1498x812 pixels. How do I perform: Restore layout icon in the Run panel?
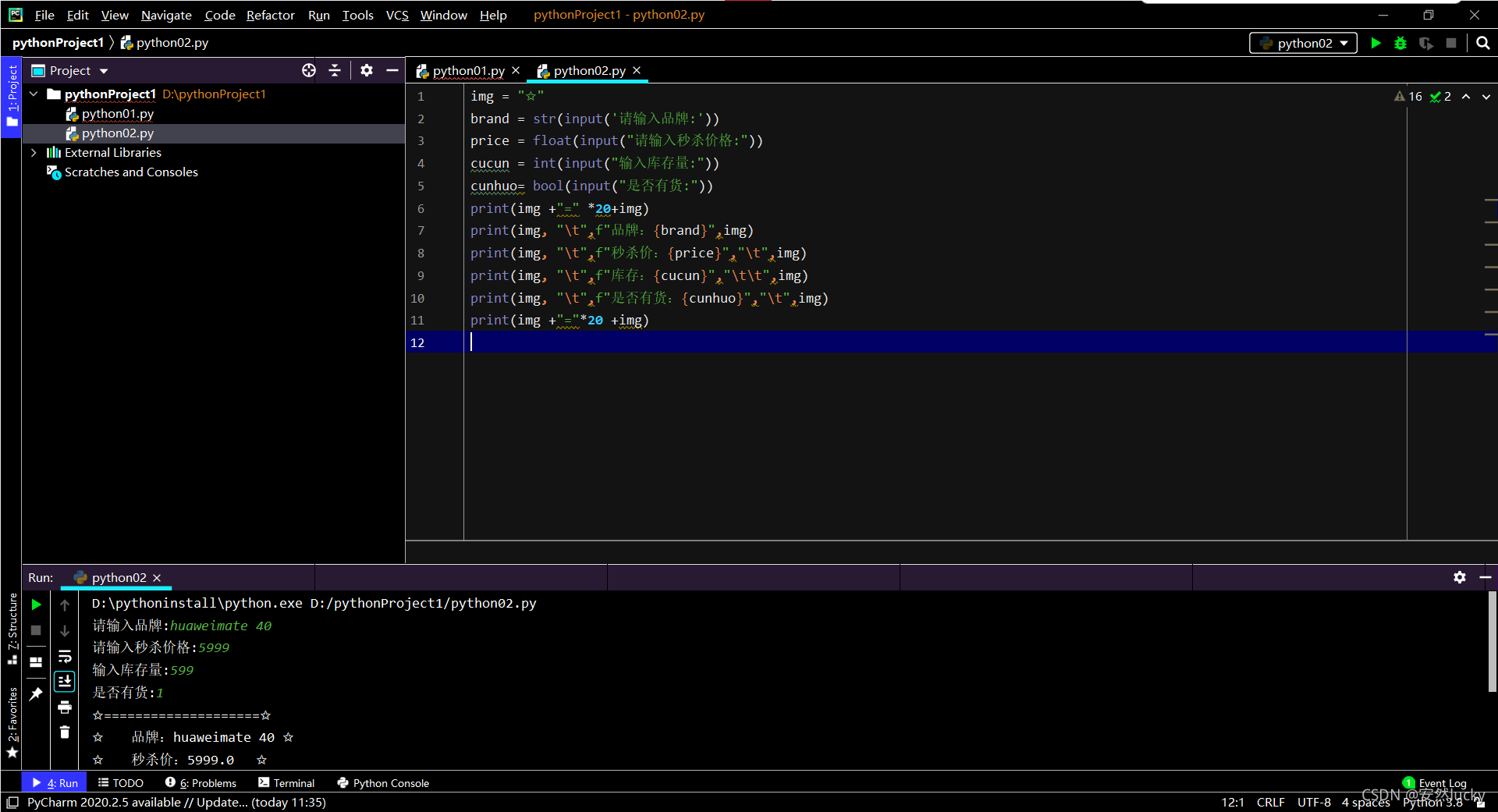pos(36,662)
